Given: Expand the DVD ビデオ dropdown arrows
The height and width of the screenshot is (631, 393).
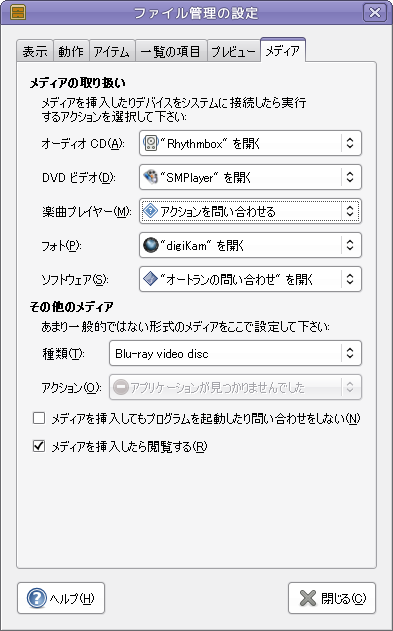Looking at the screenshot, I should (350, 177).
